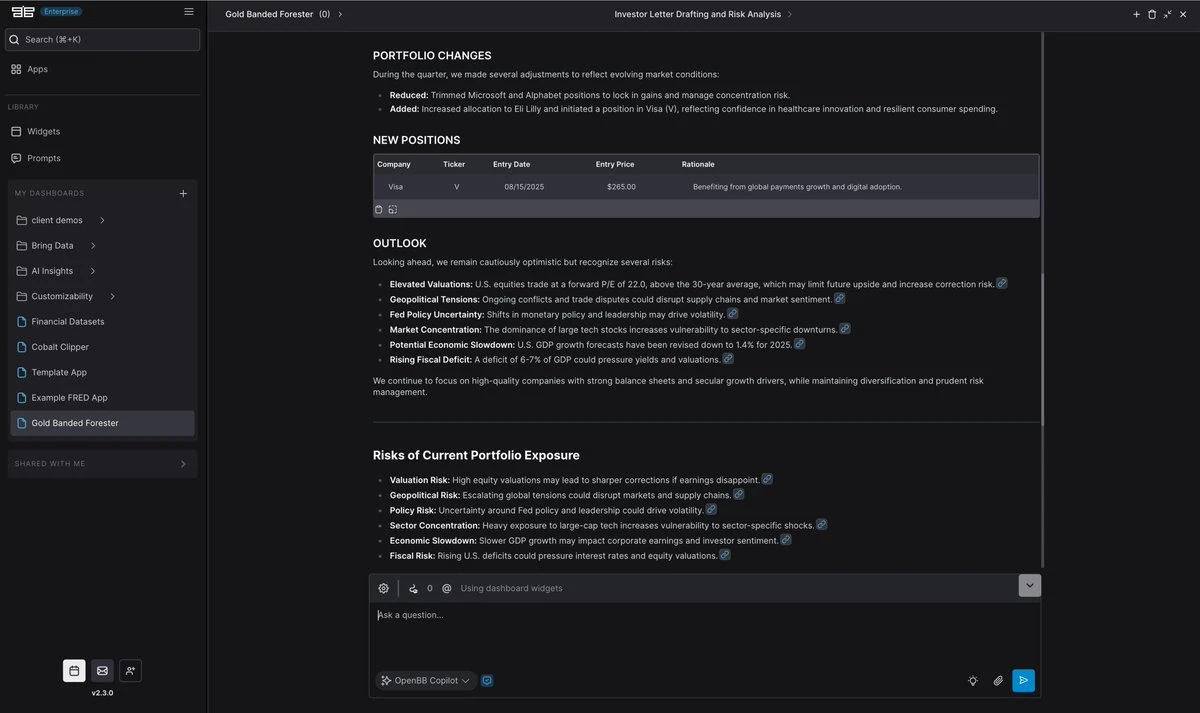This screenshot has width=1200, height=713.
Task: Toggle the blue chat mode icon beside Copilot
Action: (x=487, y=681)
